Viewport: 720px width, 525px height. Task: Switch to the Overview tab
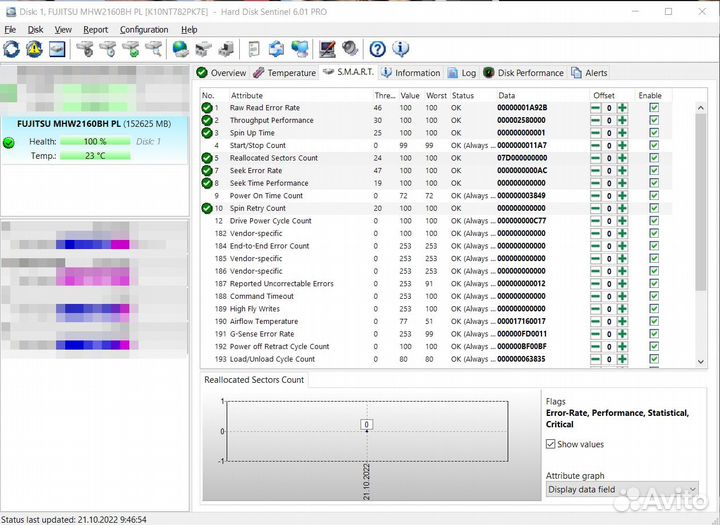[221, 73]
